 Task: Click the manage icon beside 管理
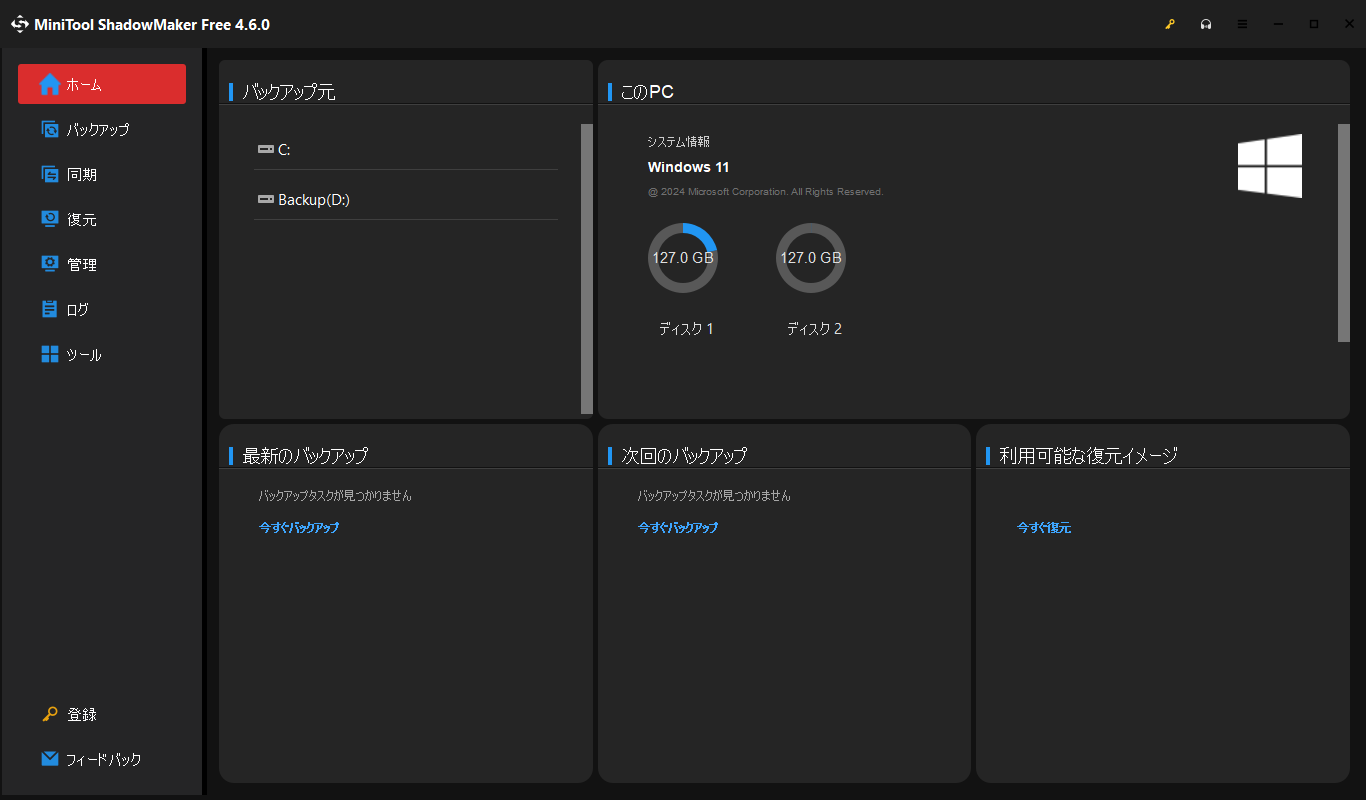(x=50, y=264)
